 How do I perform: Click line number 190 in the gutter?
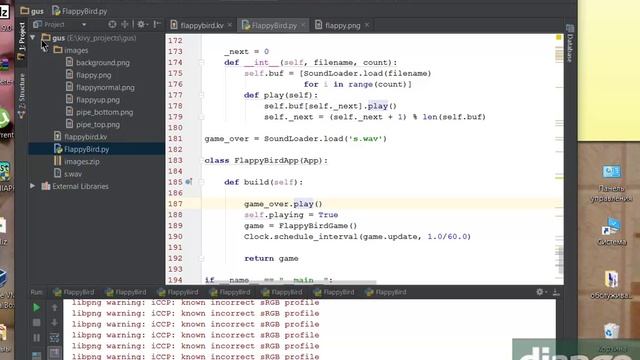coord(175,236)
